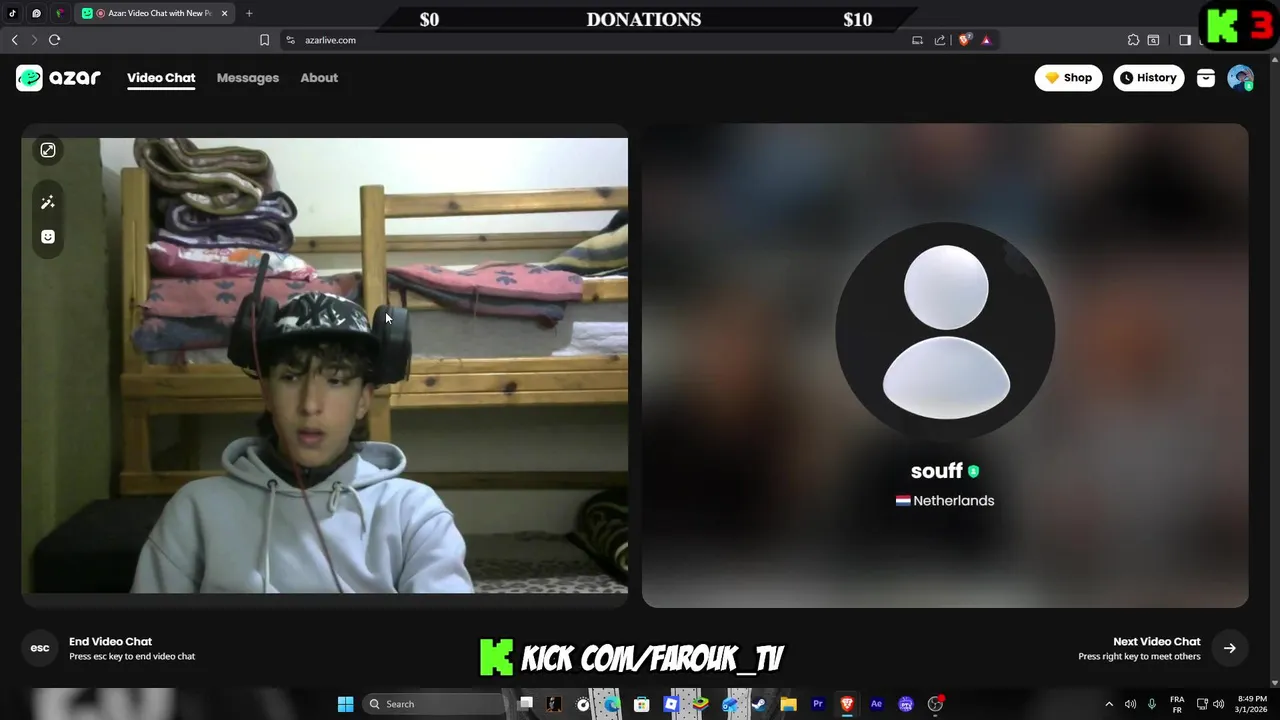Select the Azar: Video Chat browser tab

coord(154,13)
